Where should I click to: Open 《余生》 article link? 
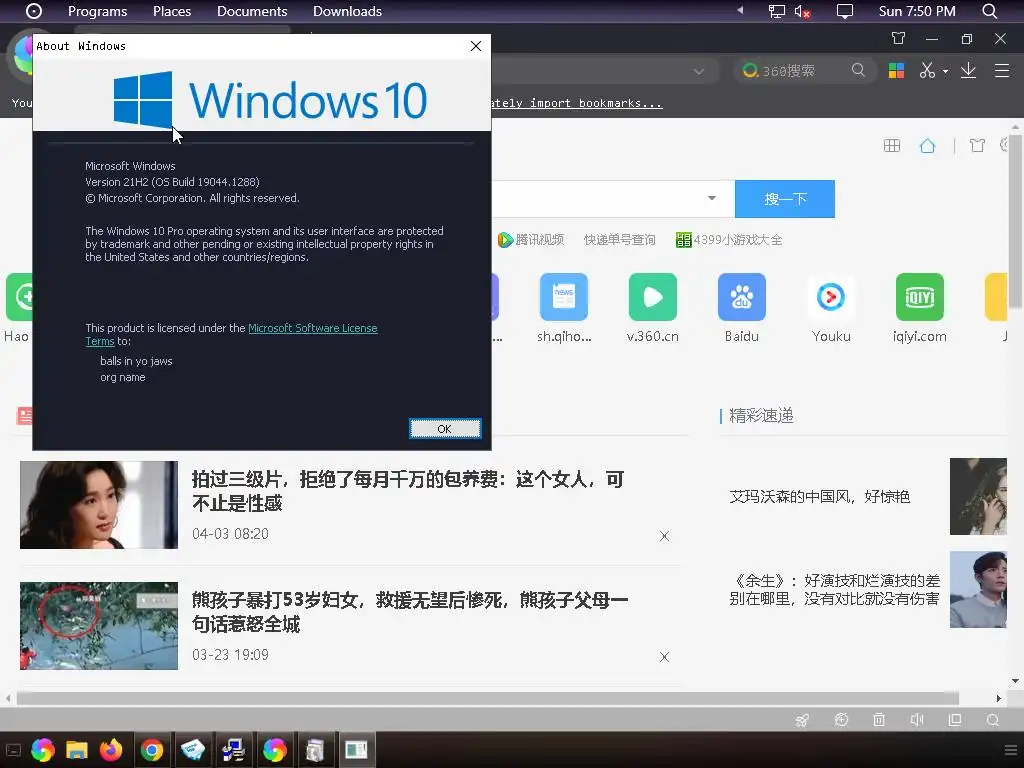(835, 590)
